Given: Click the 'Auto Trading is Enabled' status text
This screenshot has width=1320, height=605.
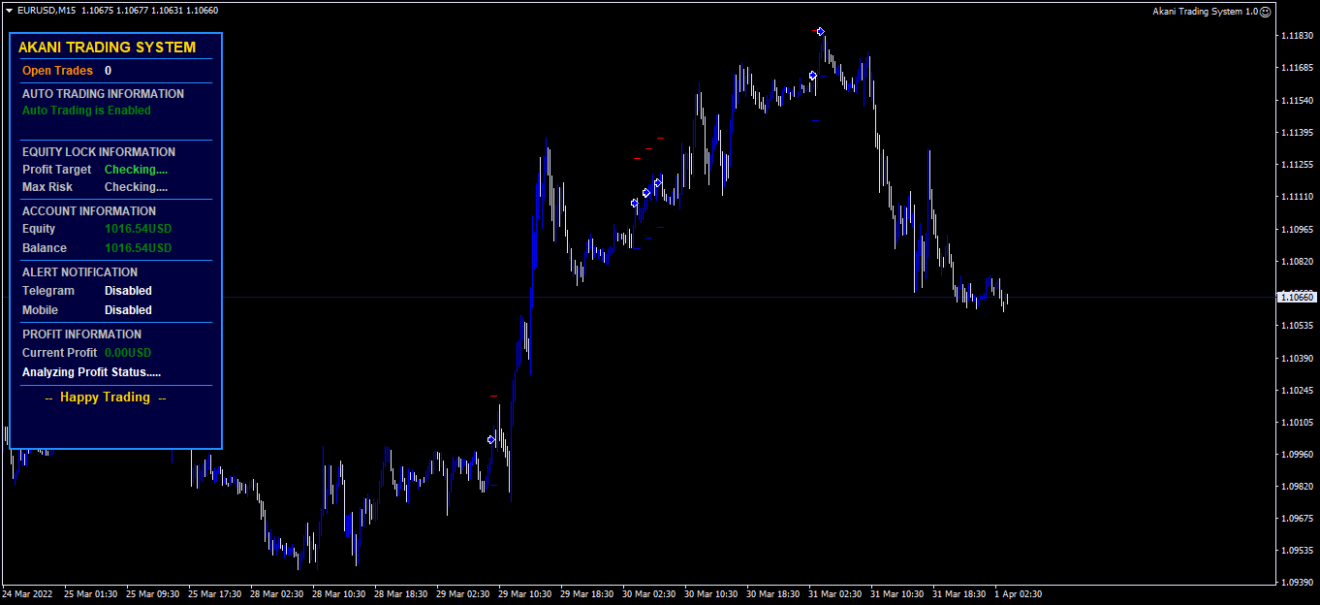Looking at the screenshot, I should tap(86, 111).
